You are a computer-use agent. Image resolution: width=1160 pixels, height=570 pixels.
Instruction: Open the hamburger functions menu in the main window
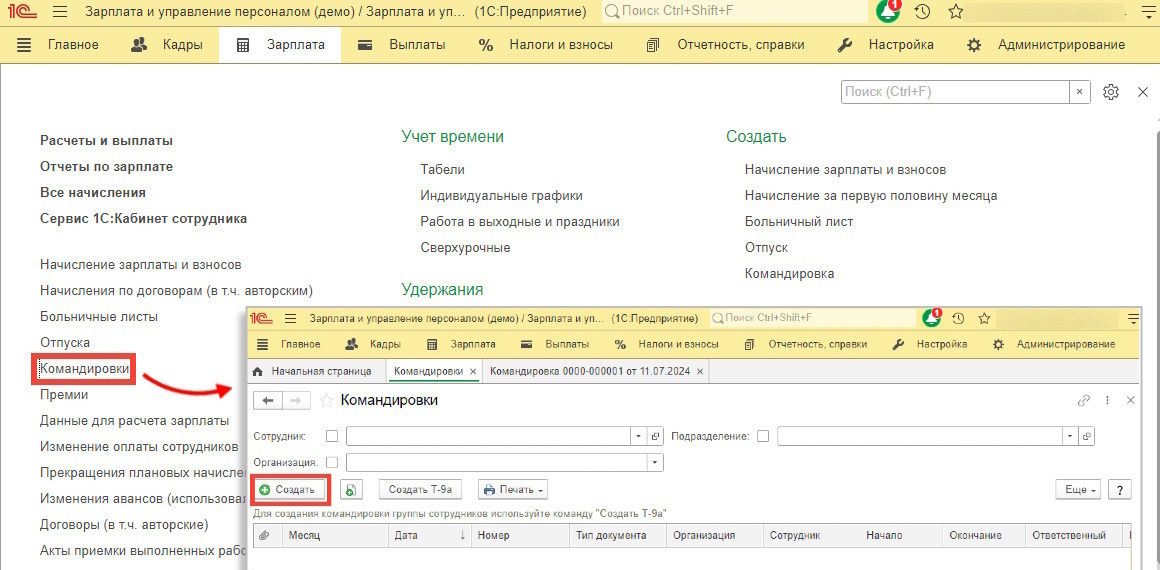[x=61, y=13]
